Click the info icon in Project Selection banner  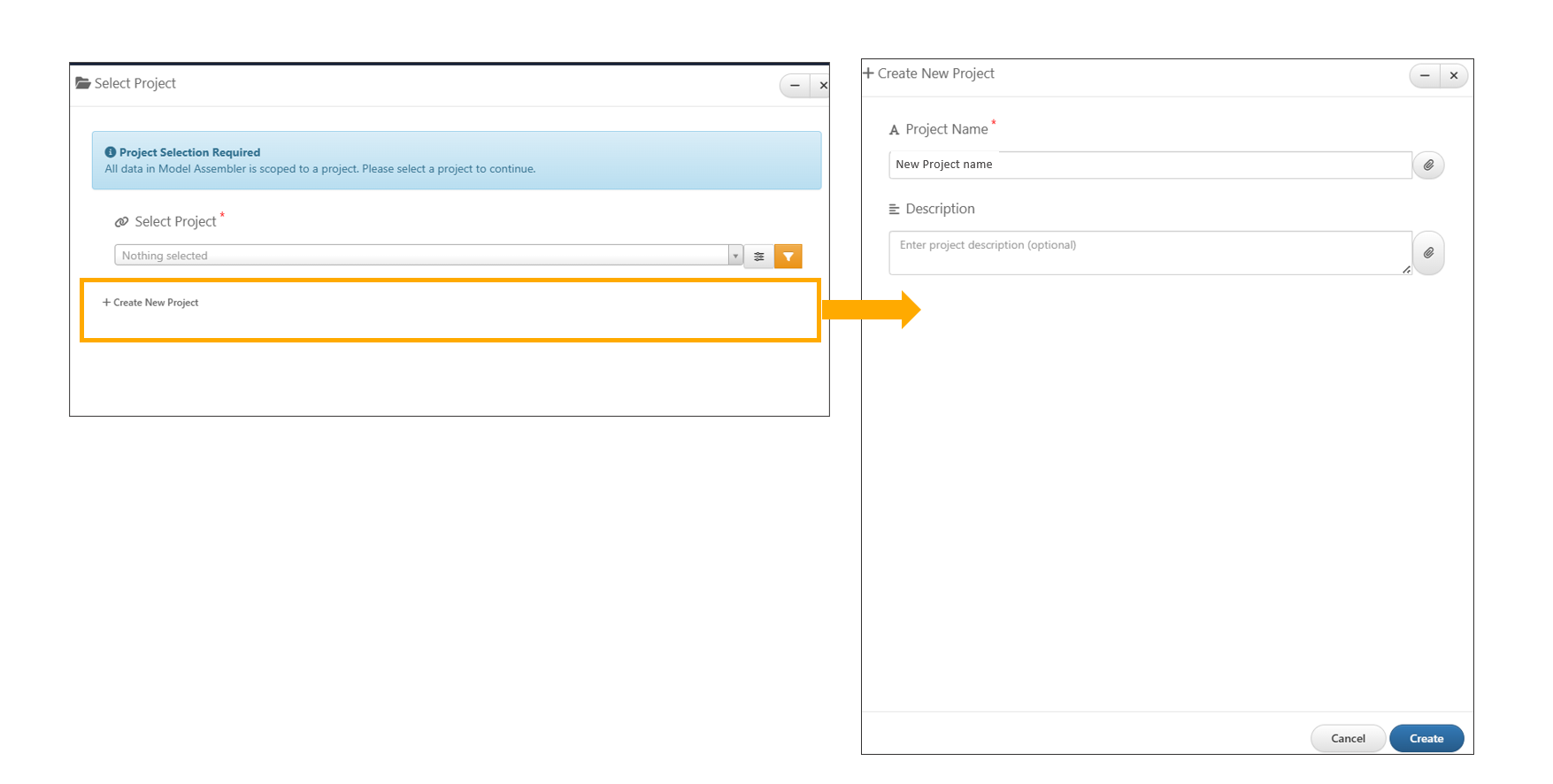[x=111, y=152]
